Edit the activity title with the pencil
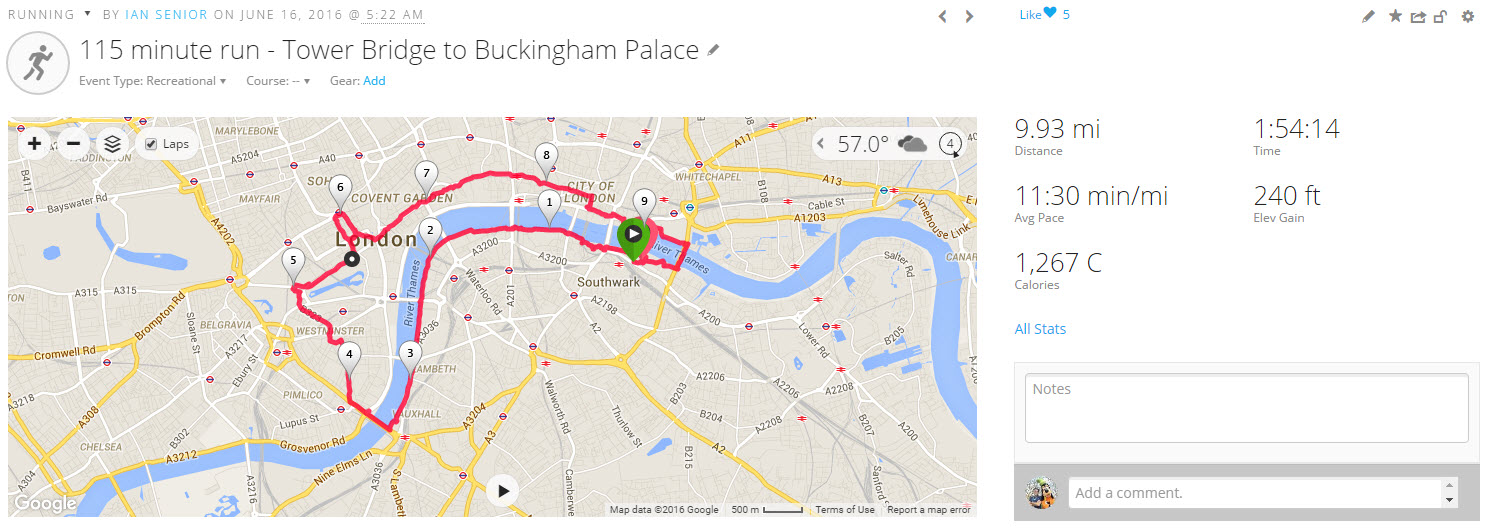 pos(713,50)
